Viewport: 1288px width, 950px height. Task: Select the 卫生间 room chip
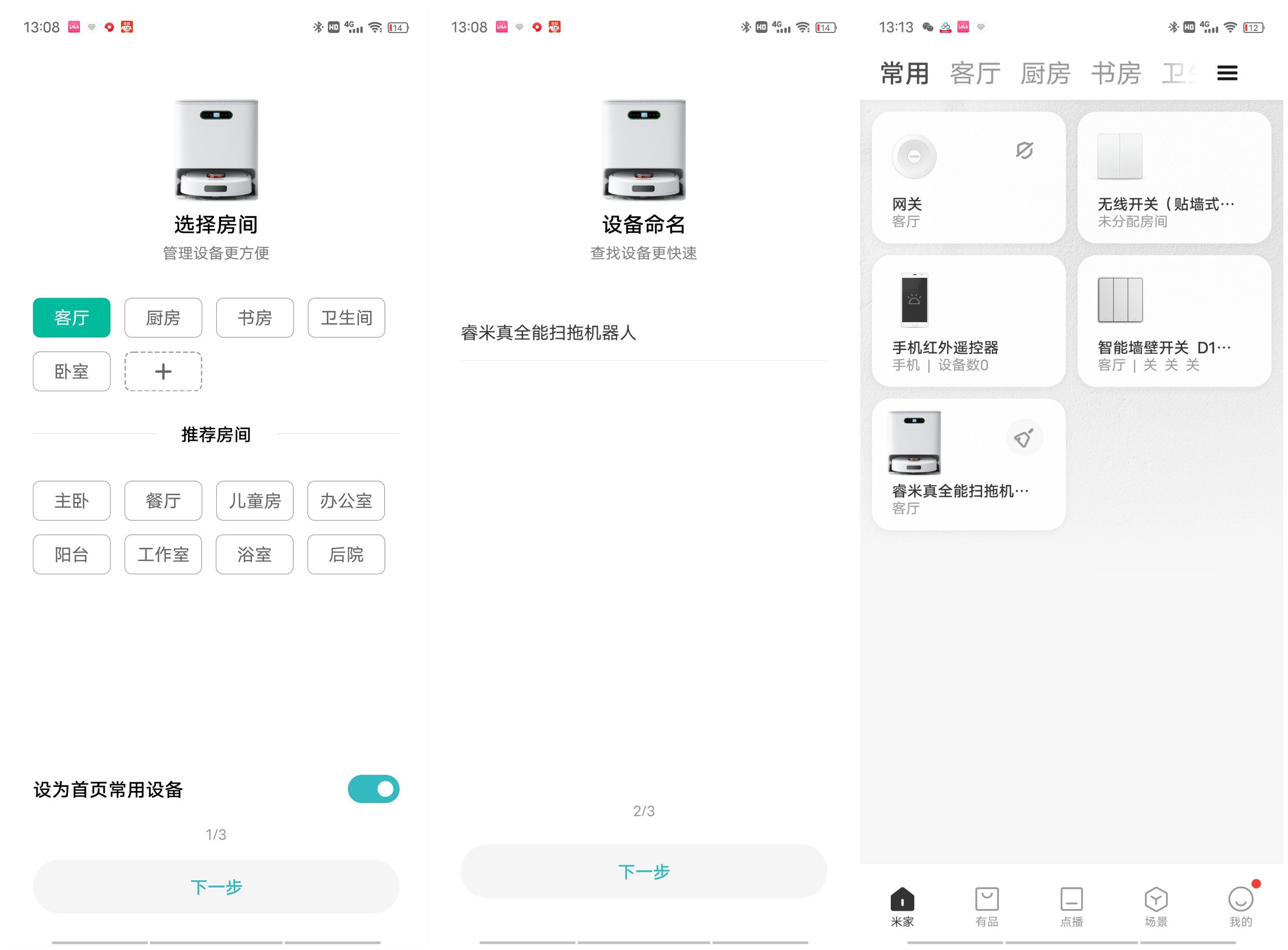pos(346,317)
